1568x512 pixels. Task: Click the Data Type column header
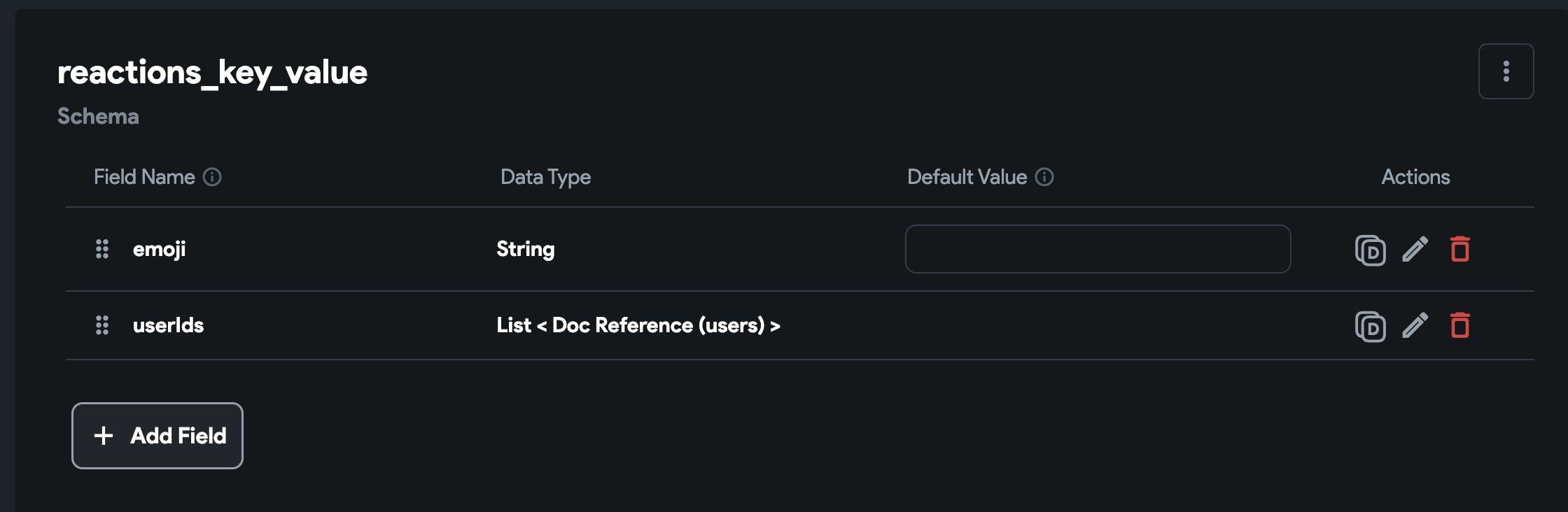545,177
